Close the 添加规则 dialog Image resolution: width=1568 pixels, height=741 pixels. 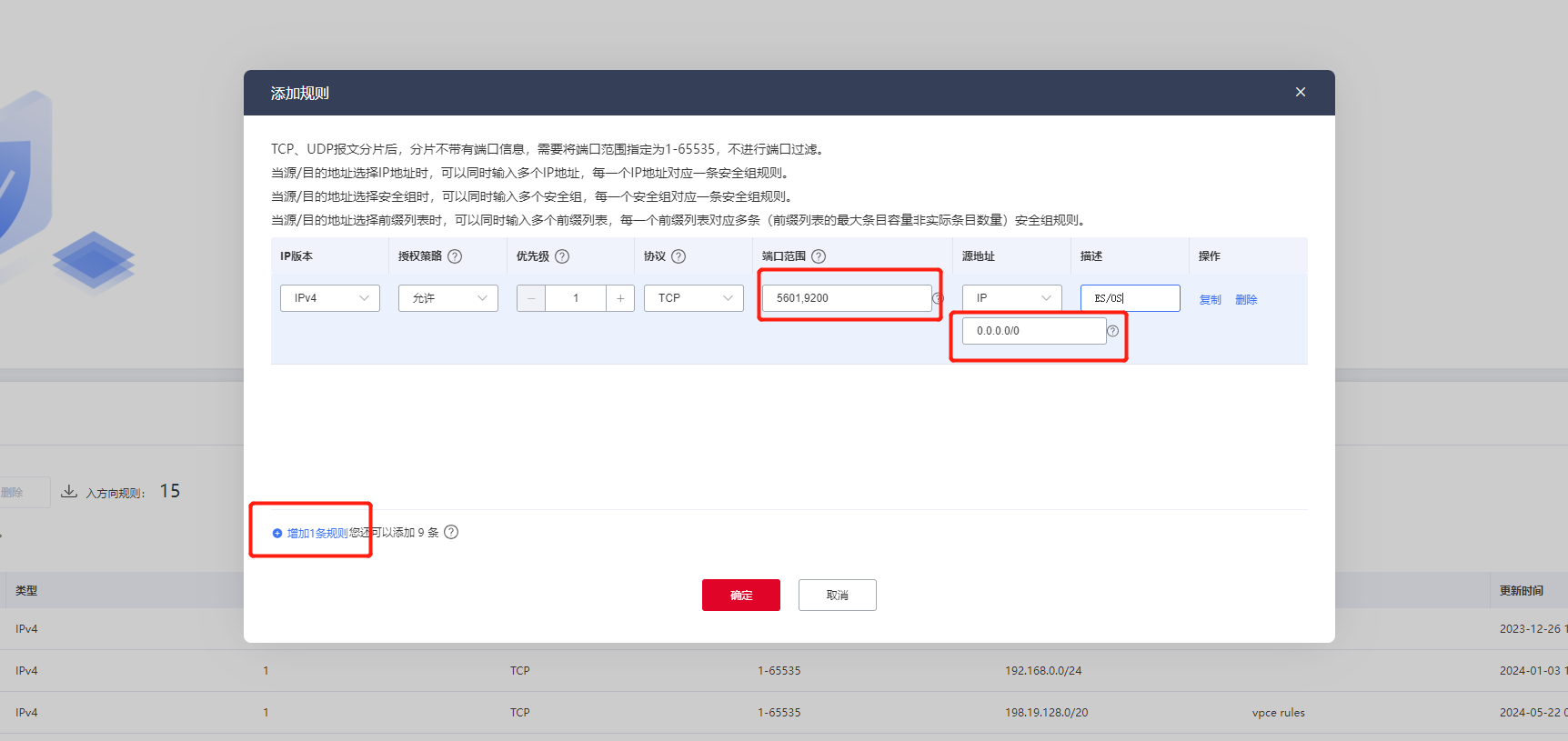point(1301,92)
